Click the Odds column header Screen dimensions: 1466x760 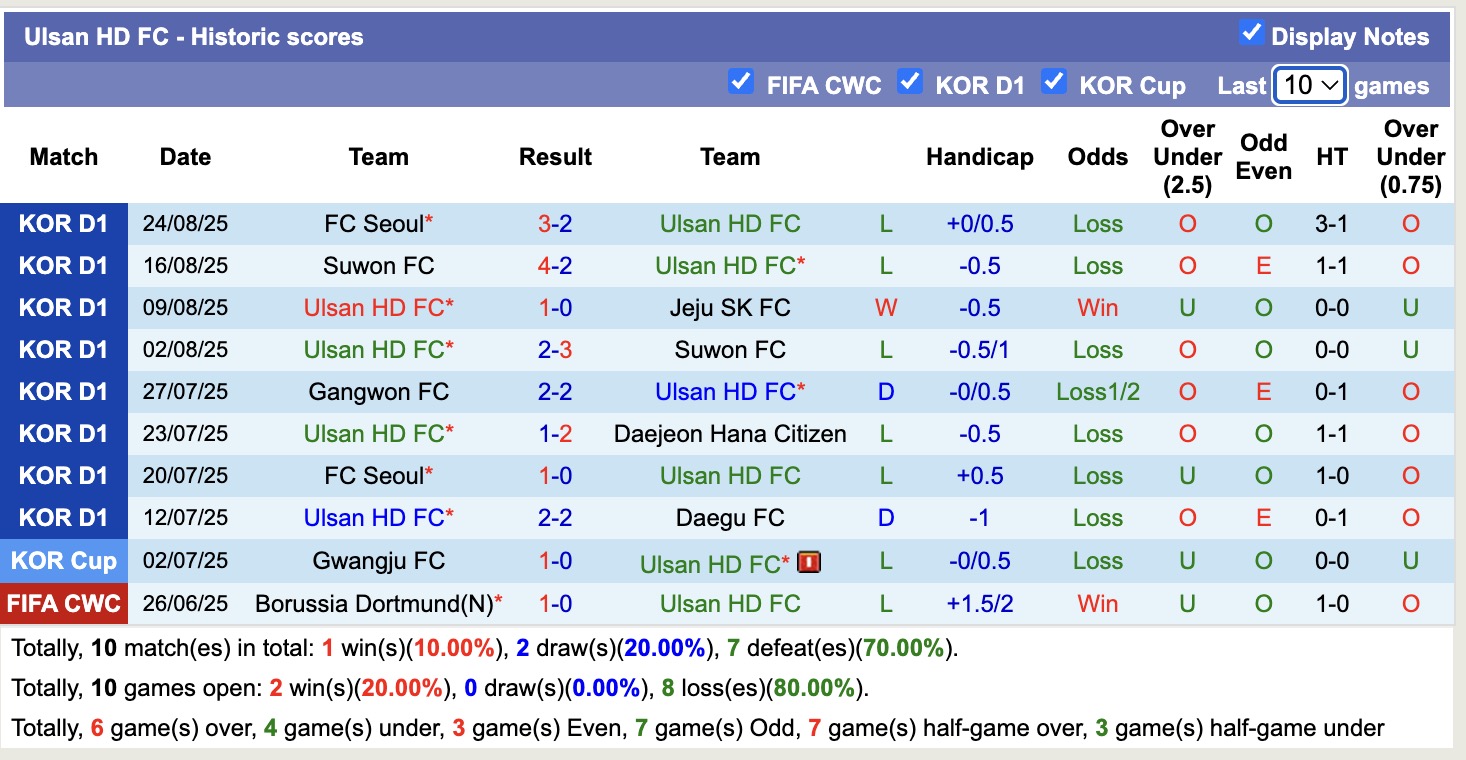pos(1097,157)
